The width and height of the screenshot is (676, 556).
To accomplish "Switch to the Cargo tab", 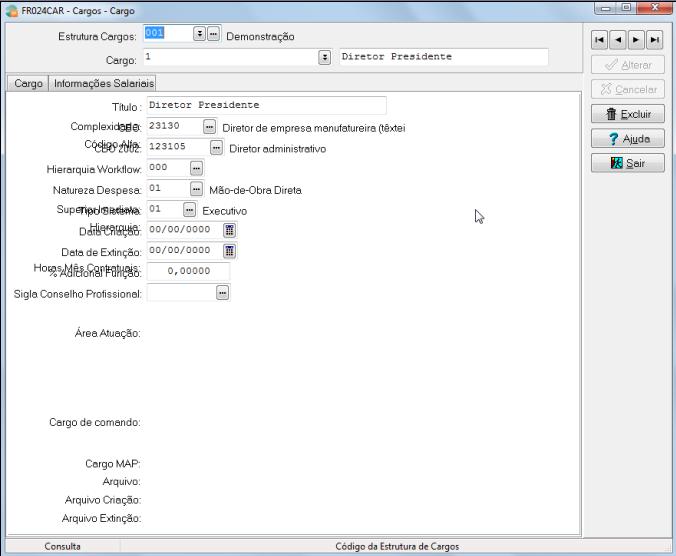I will 27,84.
